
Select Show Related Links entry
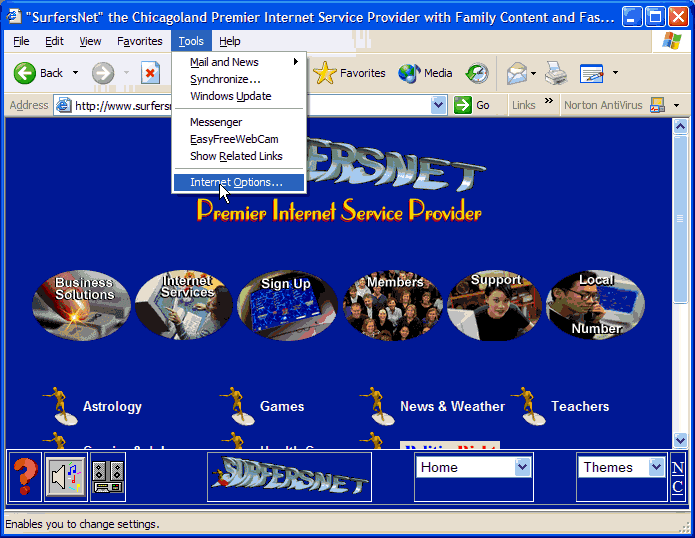click(x=239, y=156)
